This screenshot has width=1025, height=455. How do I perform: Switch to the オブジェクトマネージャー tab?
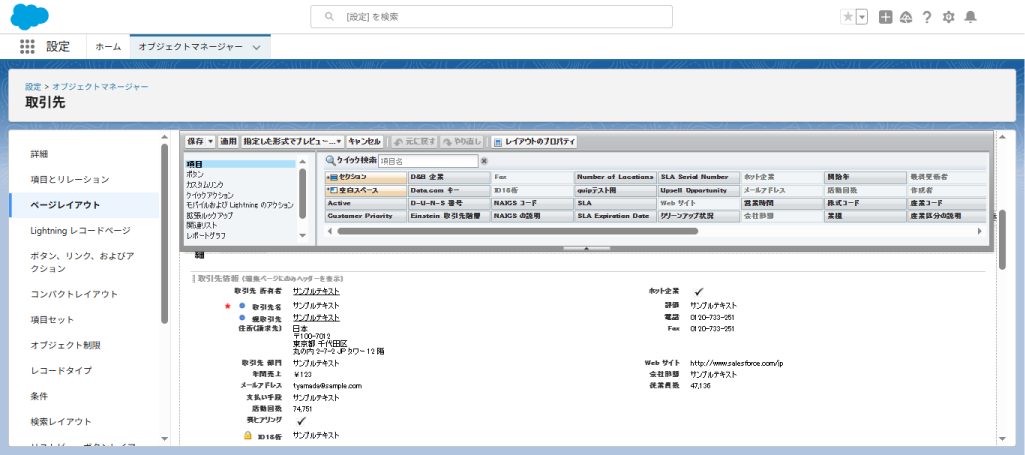(x=191, y=47)
